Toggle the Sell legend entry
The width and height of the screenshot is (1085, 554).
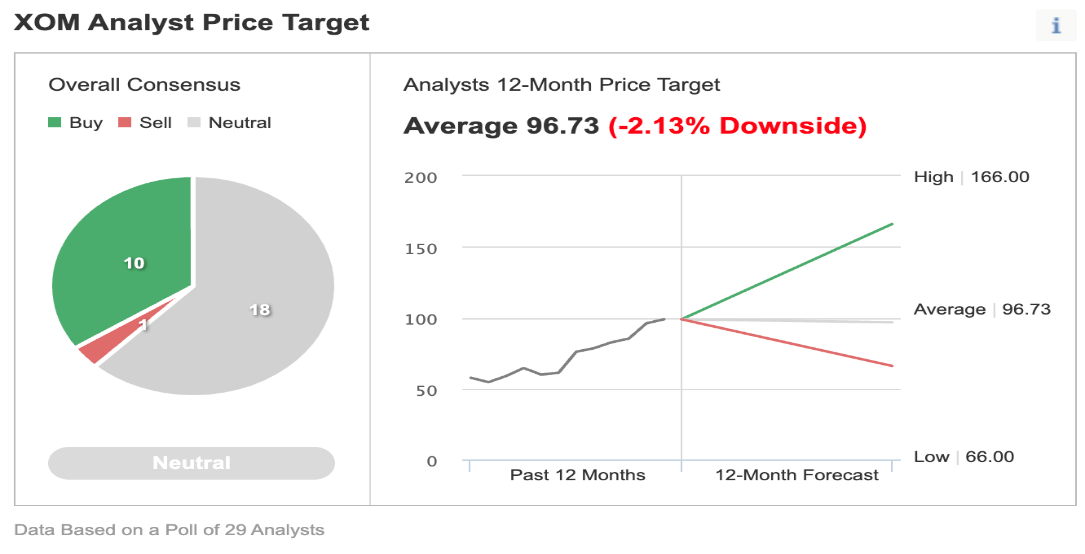(x=145, y=123)
